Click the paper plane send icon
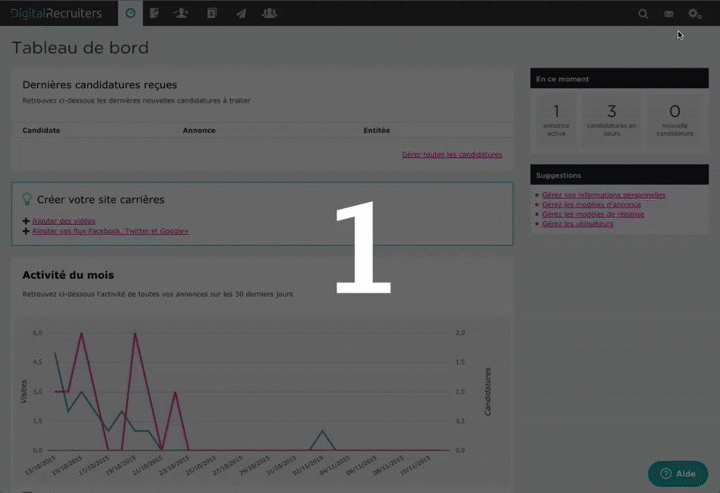Screen dimensions: 720x493 point(241,13)
